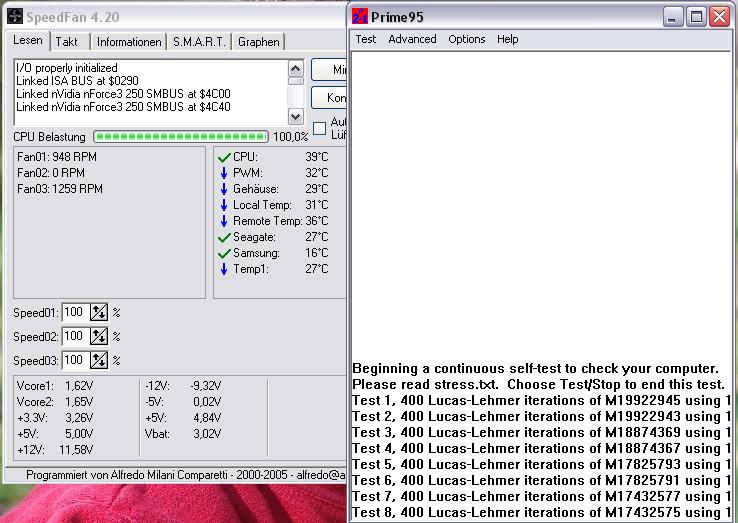Click the Vbat 3,02V reading
The height and width of the screenshot is (523, 738).
[183, 434]
